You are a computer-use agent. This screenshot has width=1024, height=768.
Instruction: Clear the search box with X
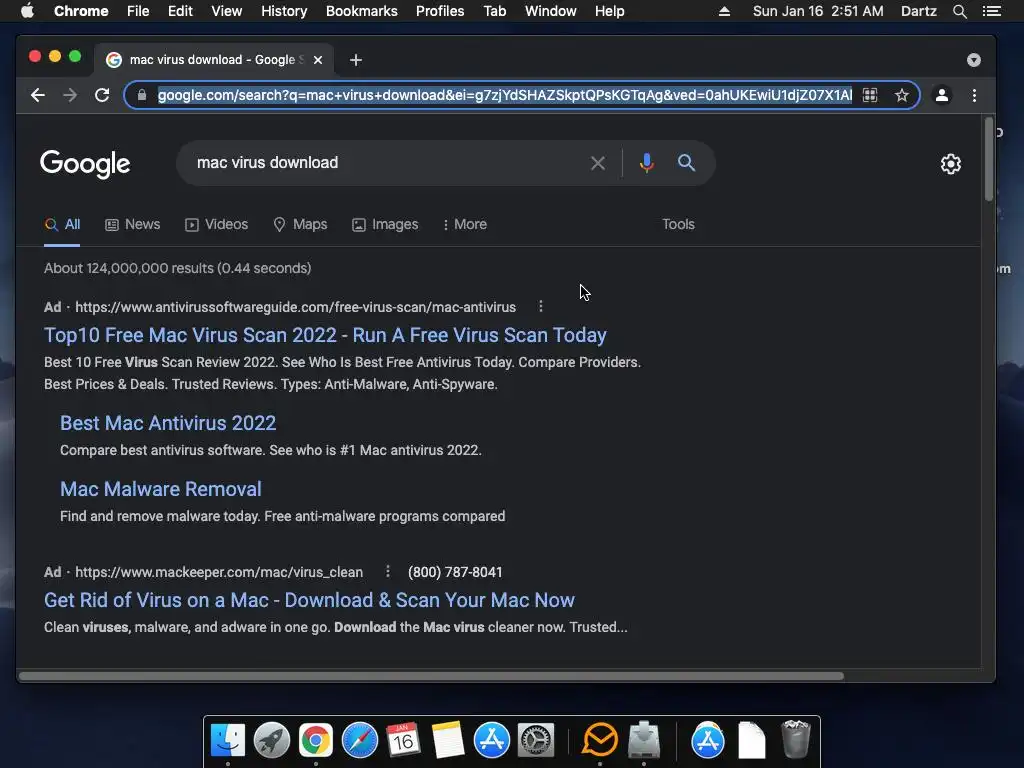click(598, 163)
